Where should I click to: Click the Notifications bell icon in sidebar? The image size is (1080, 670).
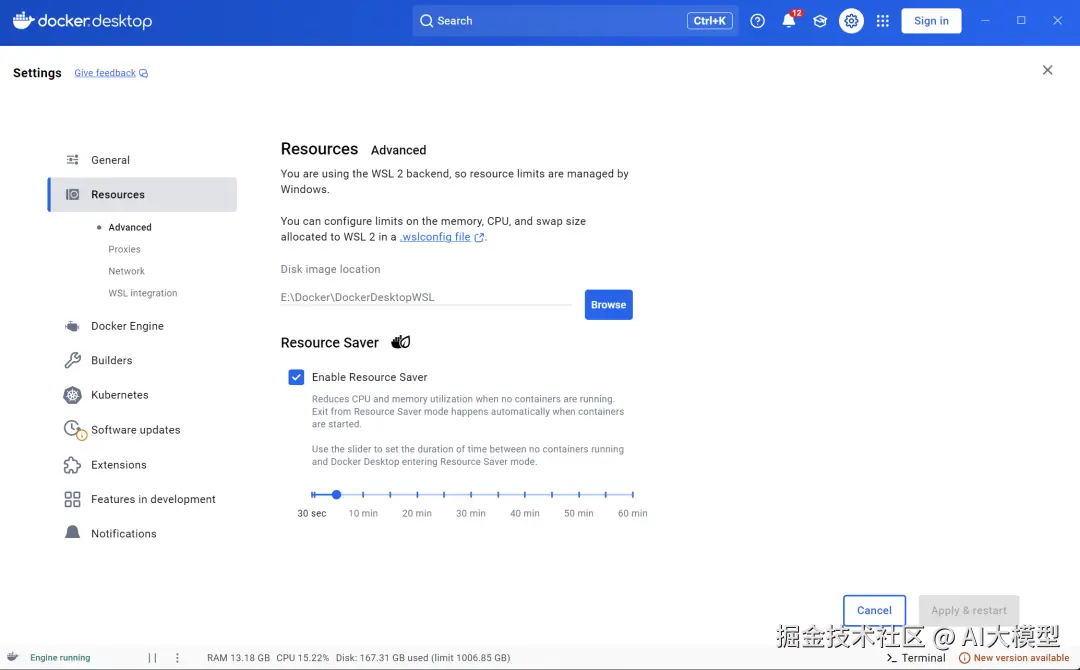72,532
